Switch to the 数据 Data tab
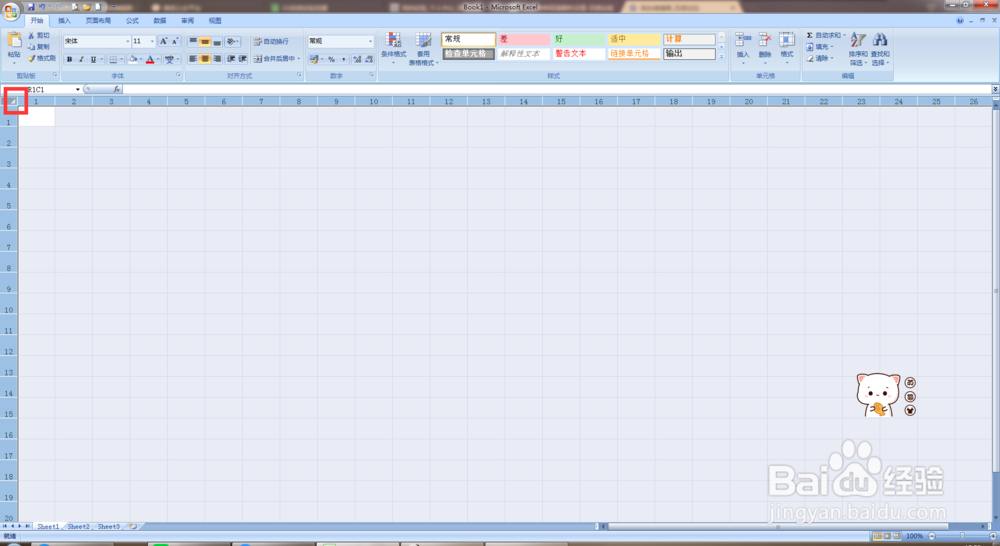Viewport: 1000px width, 546px height. pyautogui.click(x=159, y=21)
